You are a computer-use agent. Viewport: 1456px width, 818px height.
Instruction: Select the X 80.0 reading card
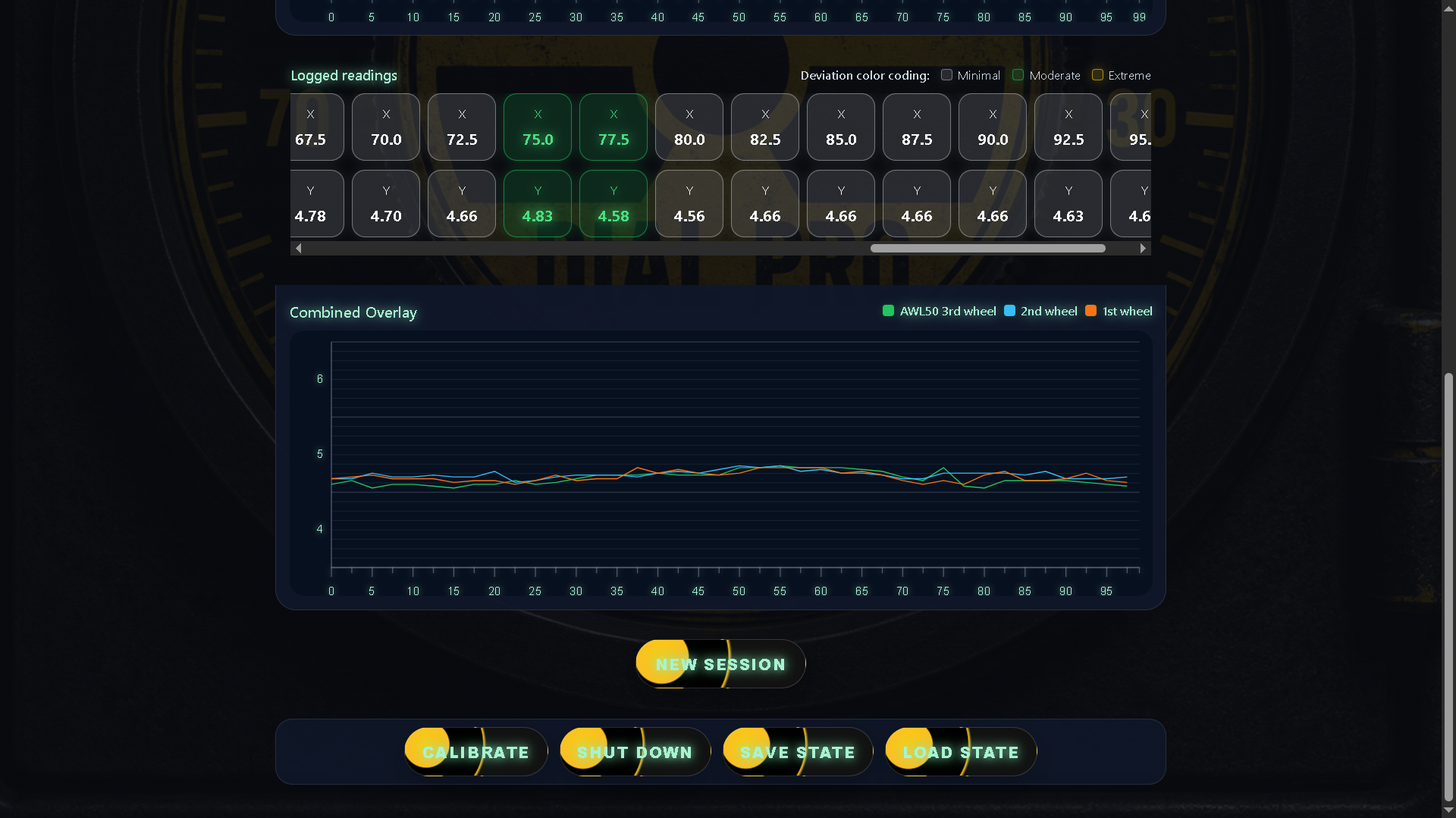pyautogui.click(x=689, y=127)
